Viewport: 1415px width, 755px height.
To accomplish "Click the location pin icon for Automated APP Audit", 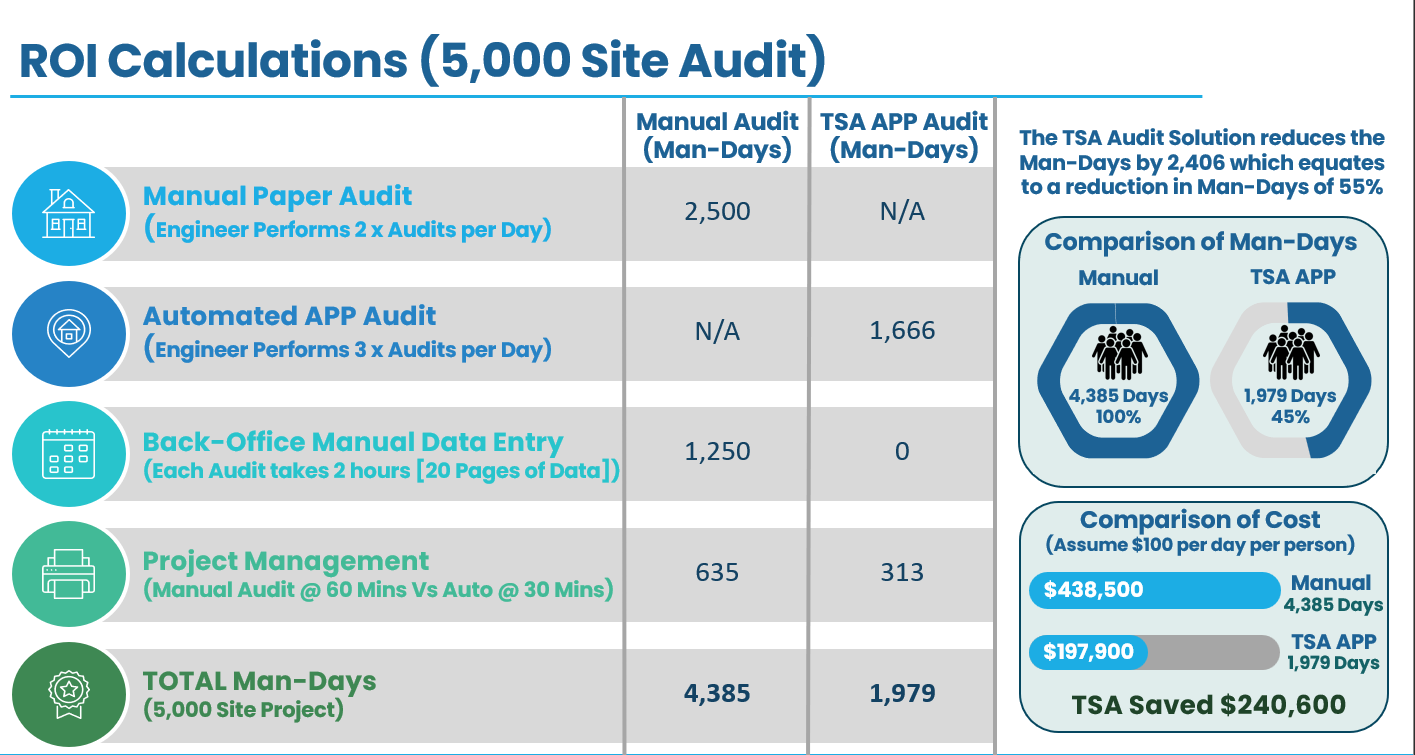I will point(69,333).
